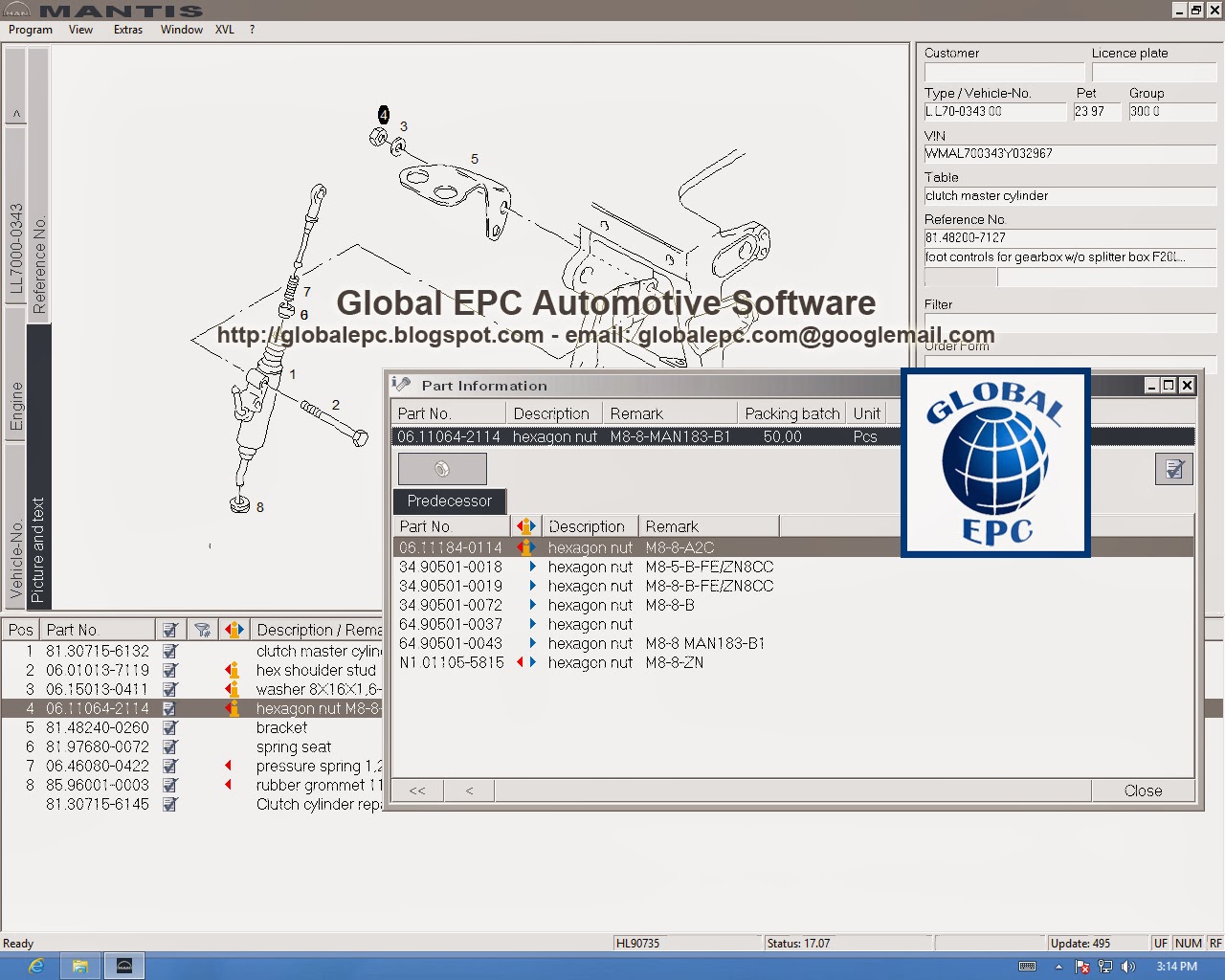Screen dimensions: 1225x980
Task: Open the XVL menu
Action: 225,30
